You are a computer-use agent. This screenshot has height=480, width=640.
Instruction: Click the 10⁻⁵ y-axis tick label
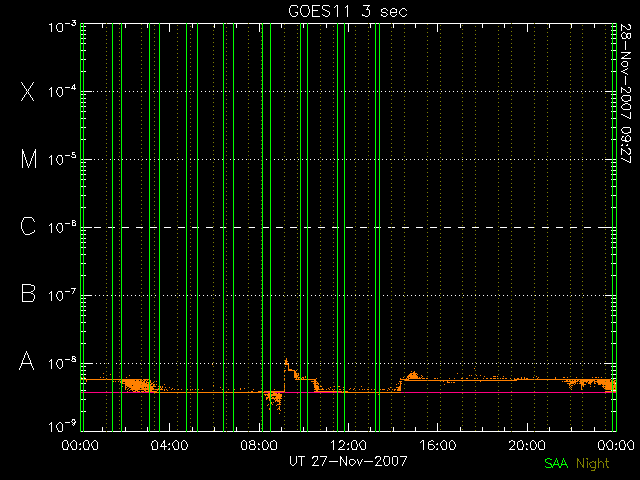coord(62,159)
